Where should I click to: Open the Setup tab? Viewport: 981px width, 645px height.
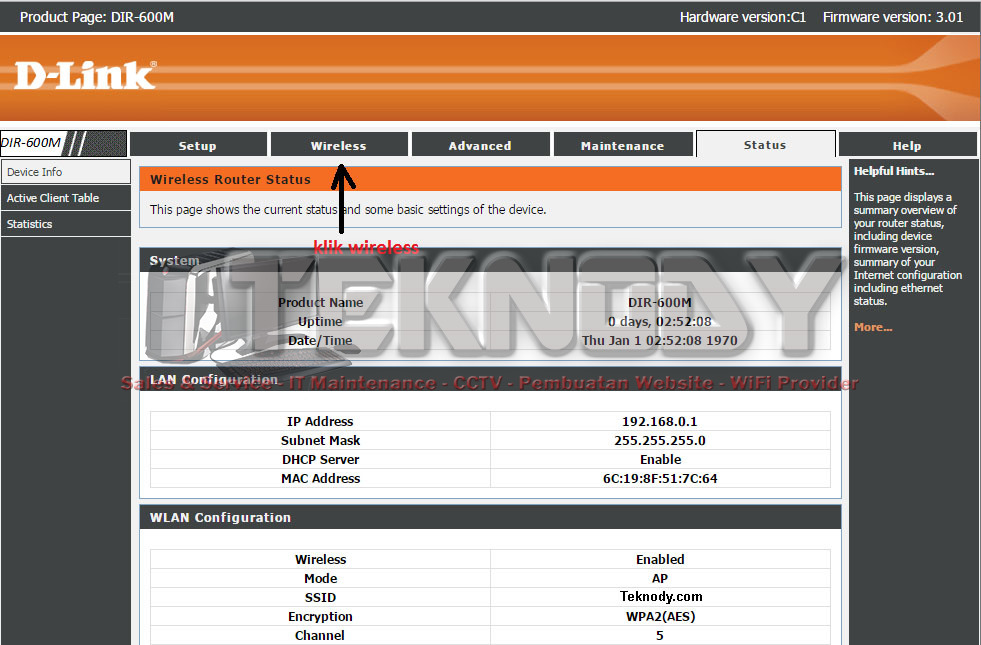click(198, 145)
